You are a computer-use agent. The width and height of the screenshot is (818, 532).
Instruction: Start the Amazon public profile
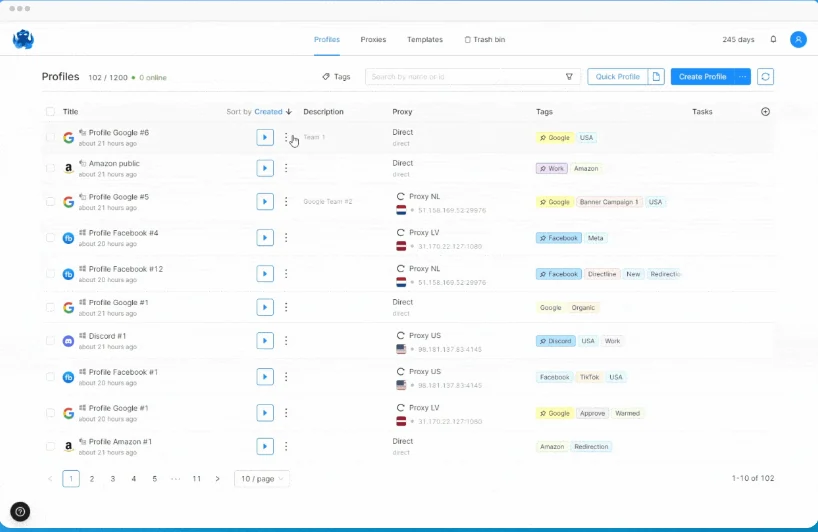(x=265, y=168)
